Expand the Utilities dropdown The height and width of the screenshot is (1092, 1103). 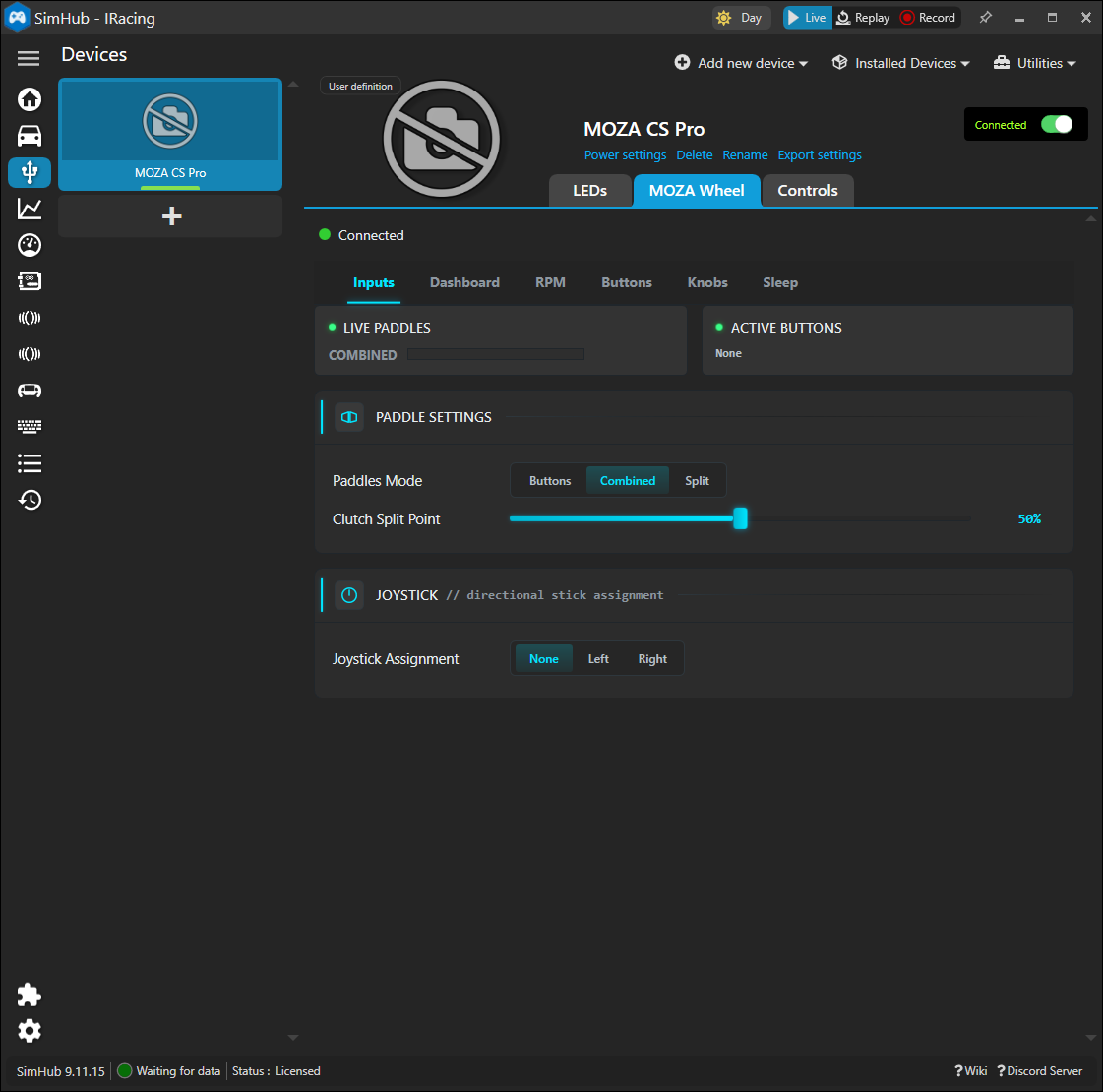click(1034, 63)
